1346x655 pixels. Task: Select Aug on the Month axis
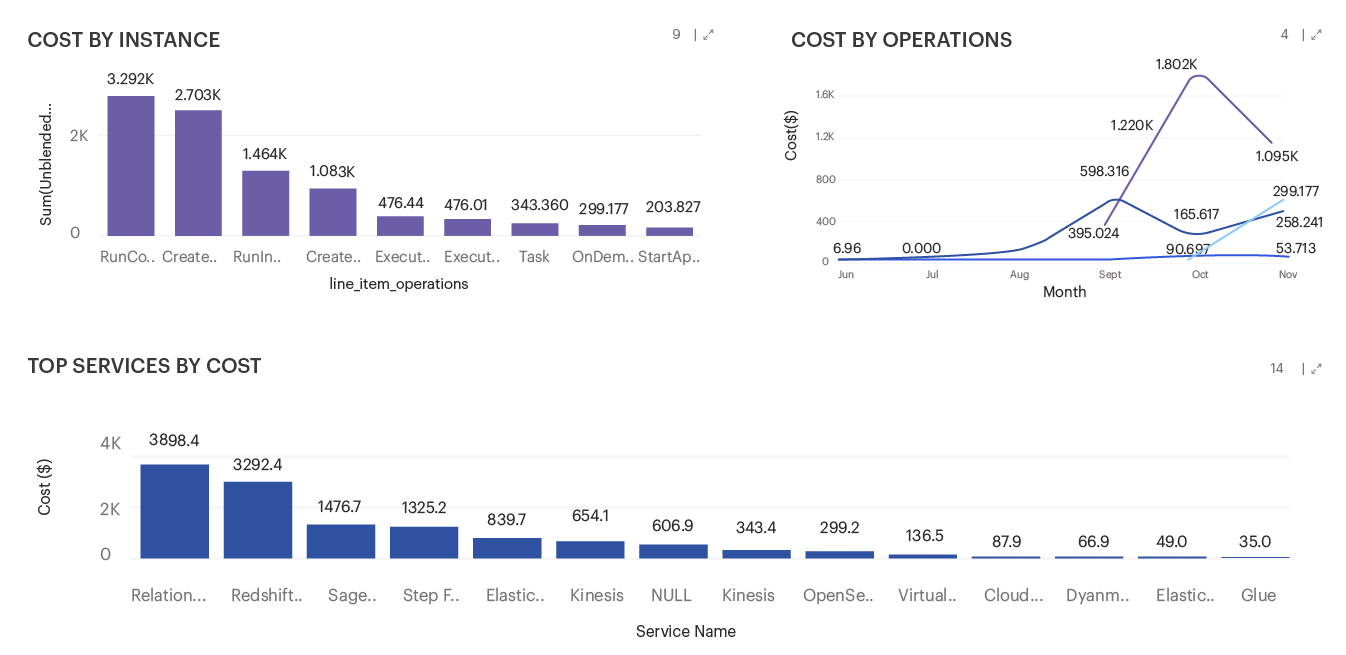[x=1019, y=274]
